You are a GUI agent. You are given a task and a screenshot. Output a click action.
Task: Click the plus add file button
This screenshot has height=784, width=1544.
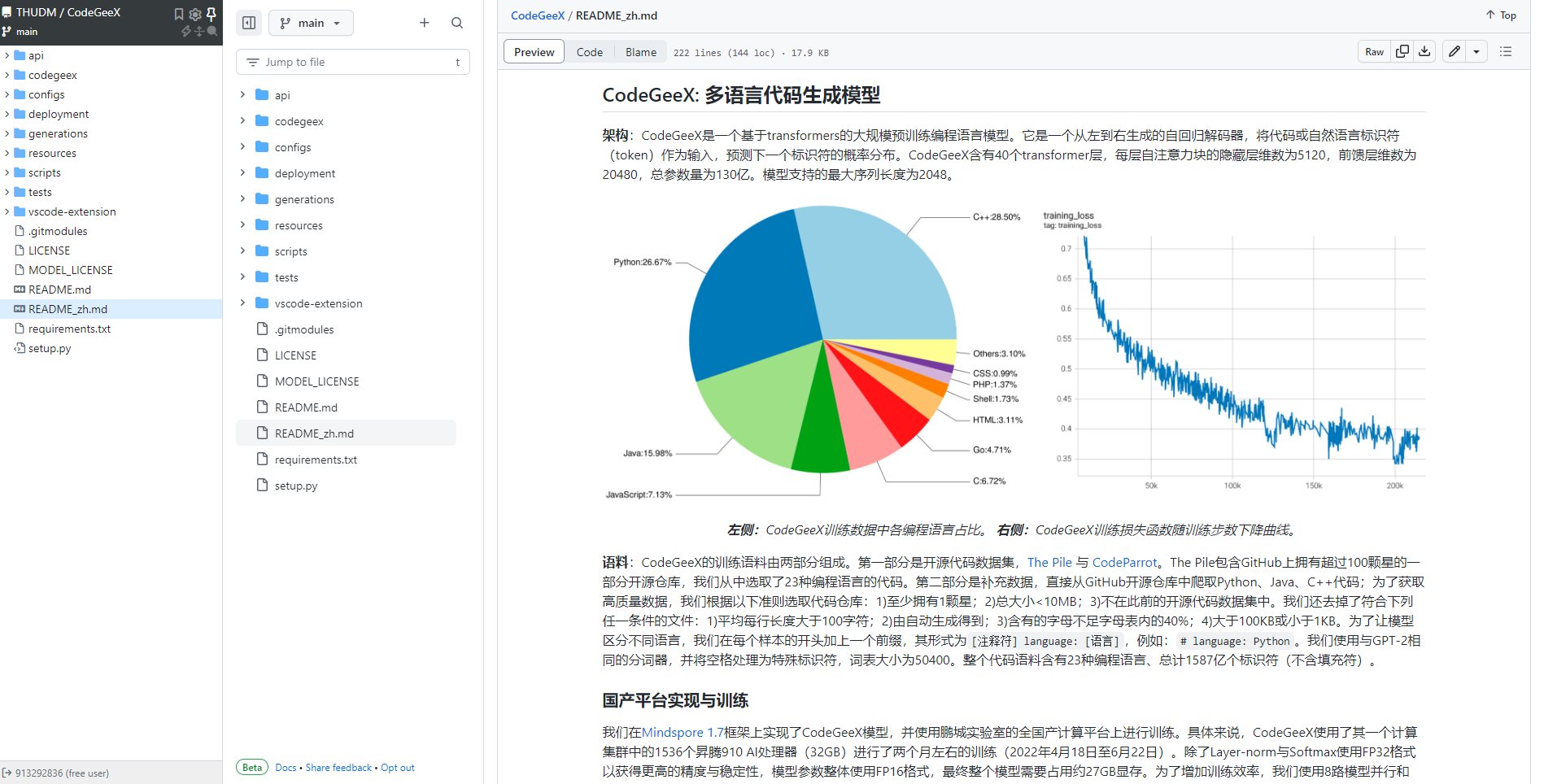click(x=424, y=23)
